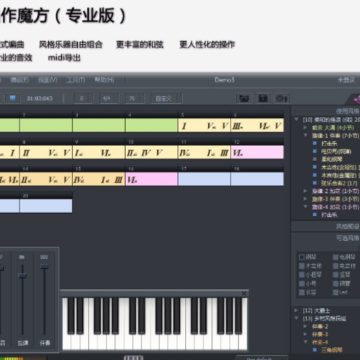Screen dimensions: 360x360
Task: Click the floppy disk save icon
Action: [263, 98]
